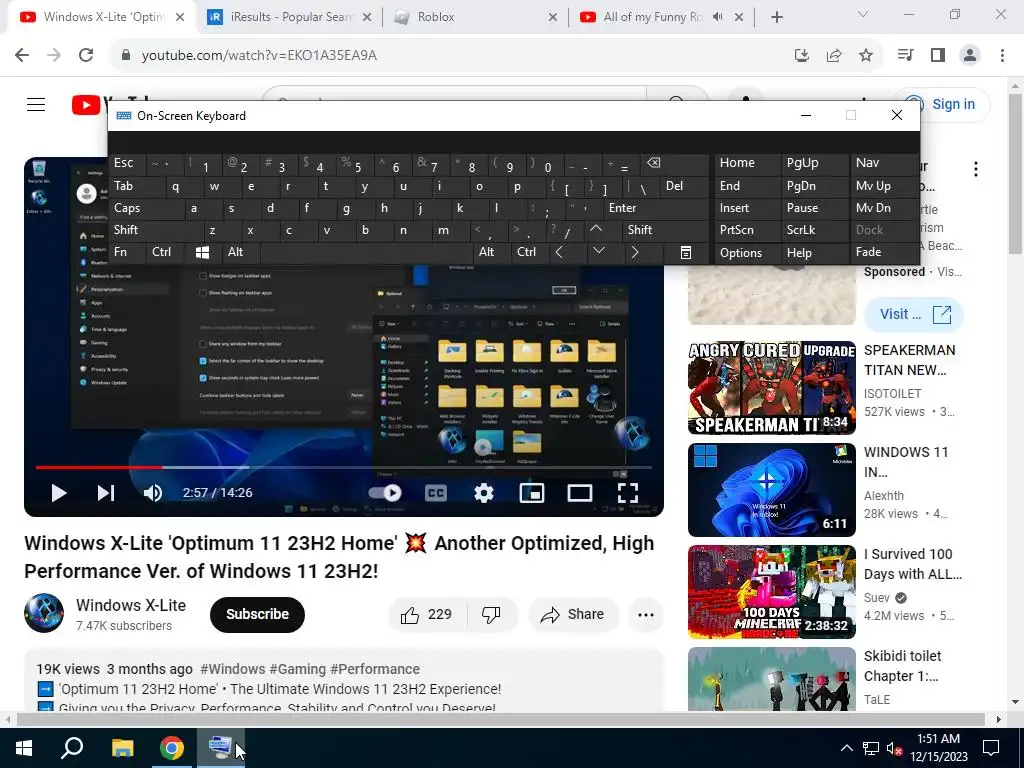Tap the Fade key
The height and width of the screenshot is (768, 1024).
[883, 252]
